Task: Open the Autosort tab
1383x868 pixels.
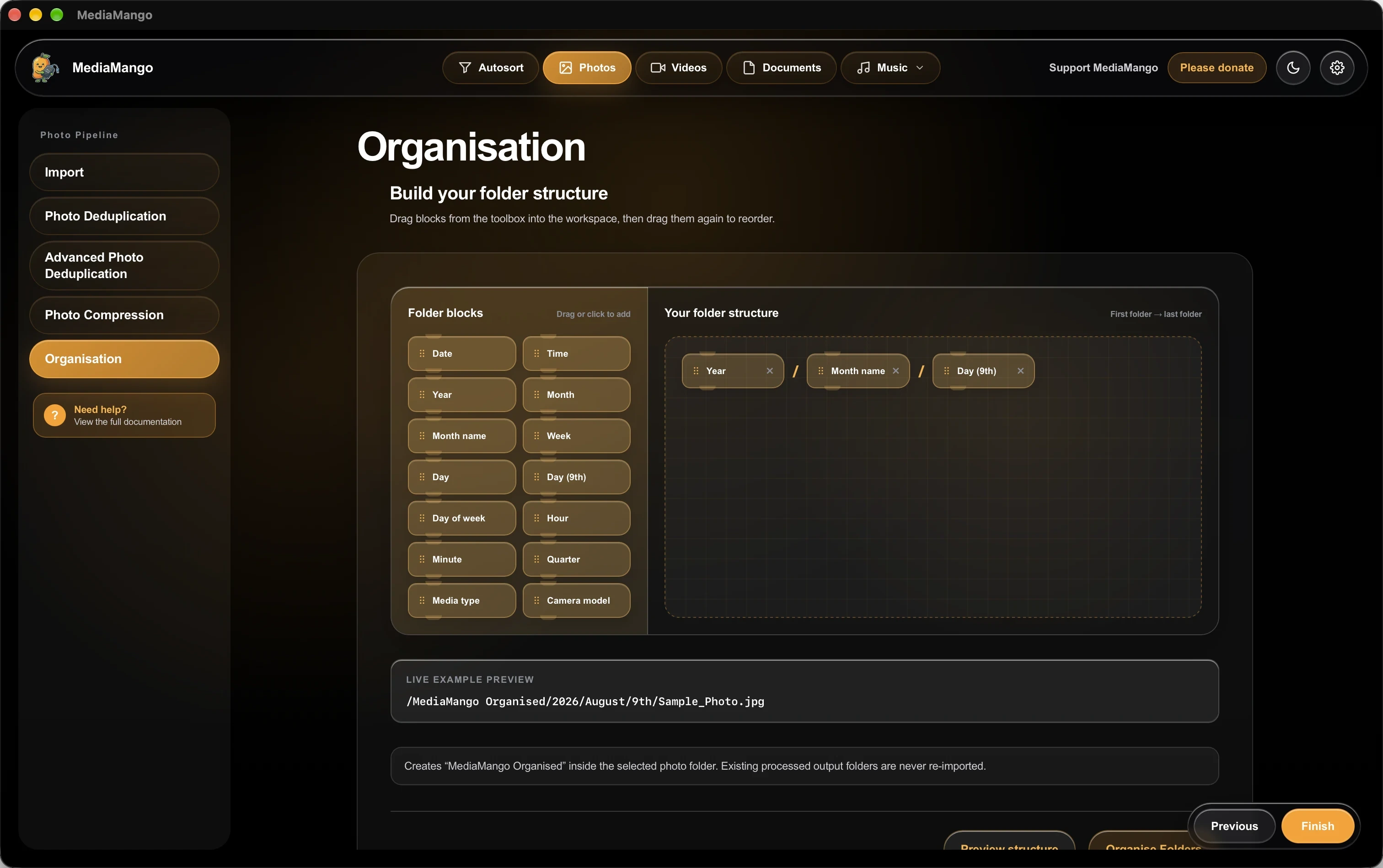Action: [491, 68]
